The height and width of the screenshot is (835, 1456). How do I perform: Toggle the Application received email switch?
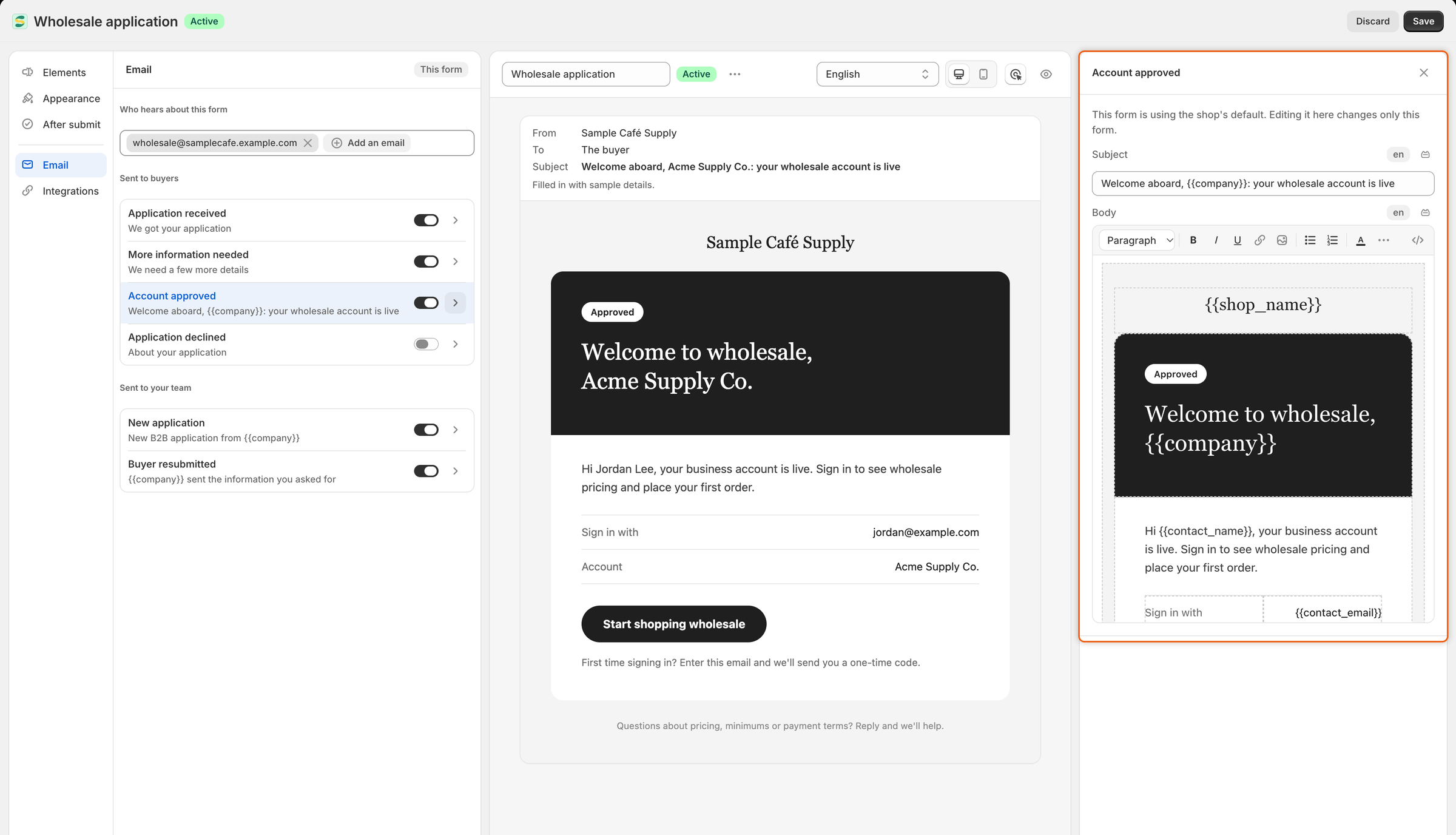click(x=426, y=220)
